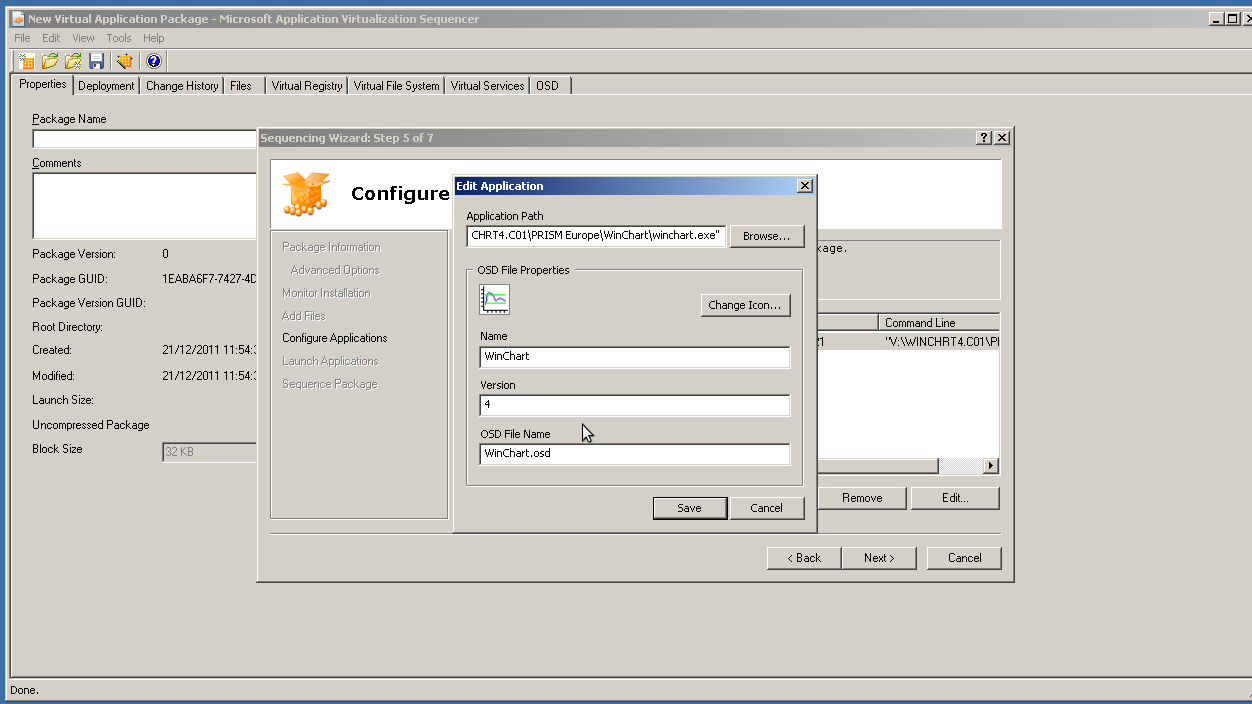The image size is (1252, 704).
Task: Open the File menu
Action: click(x=22, y=38)
